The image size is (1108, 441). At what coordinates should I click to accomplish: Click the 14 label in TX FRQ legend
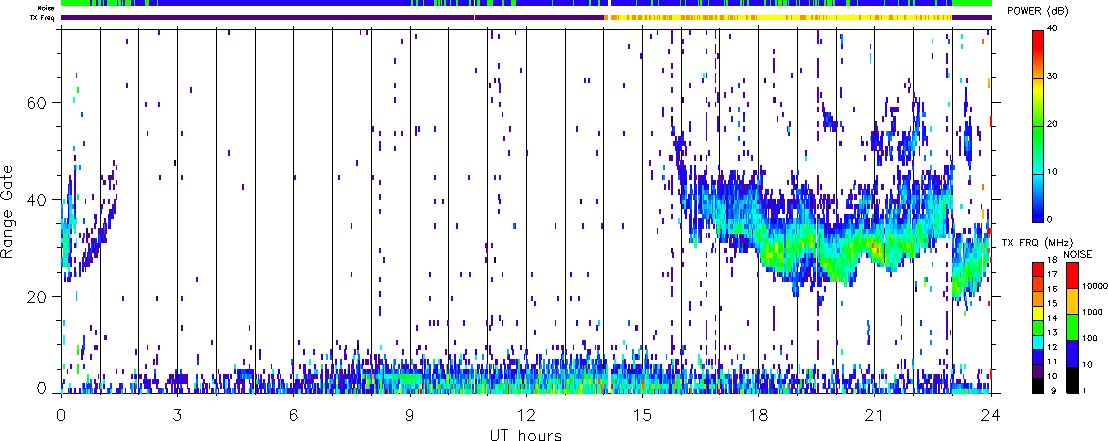click(1053, 318)
